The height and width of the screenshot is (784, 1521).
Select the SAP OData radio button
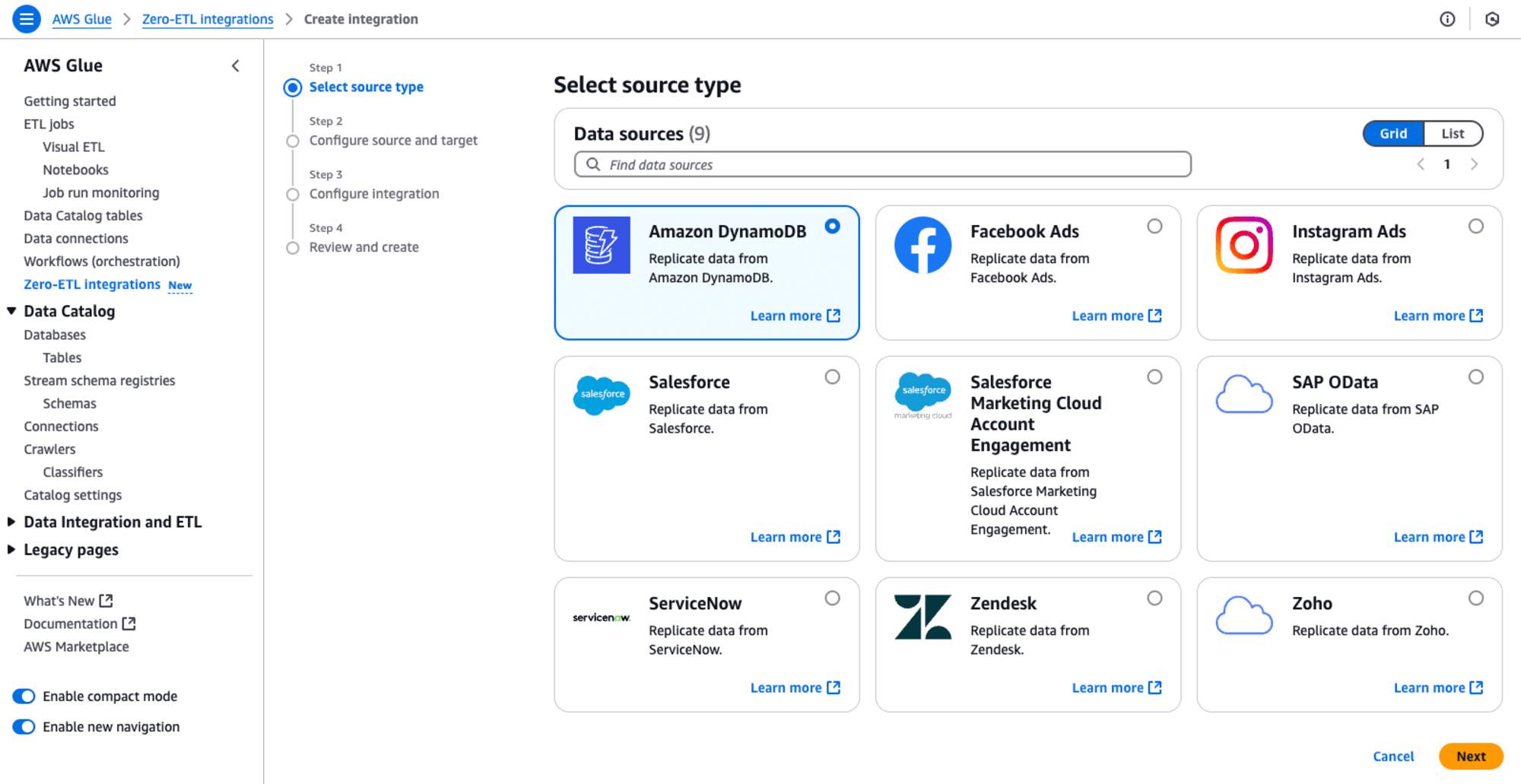point(1476,376)
